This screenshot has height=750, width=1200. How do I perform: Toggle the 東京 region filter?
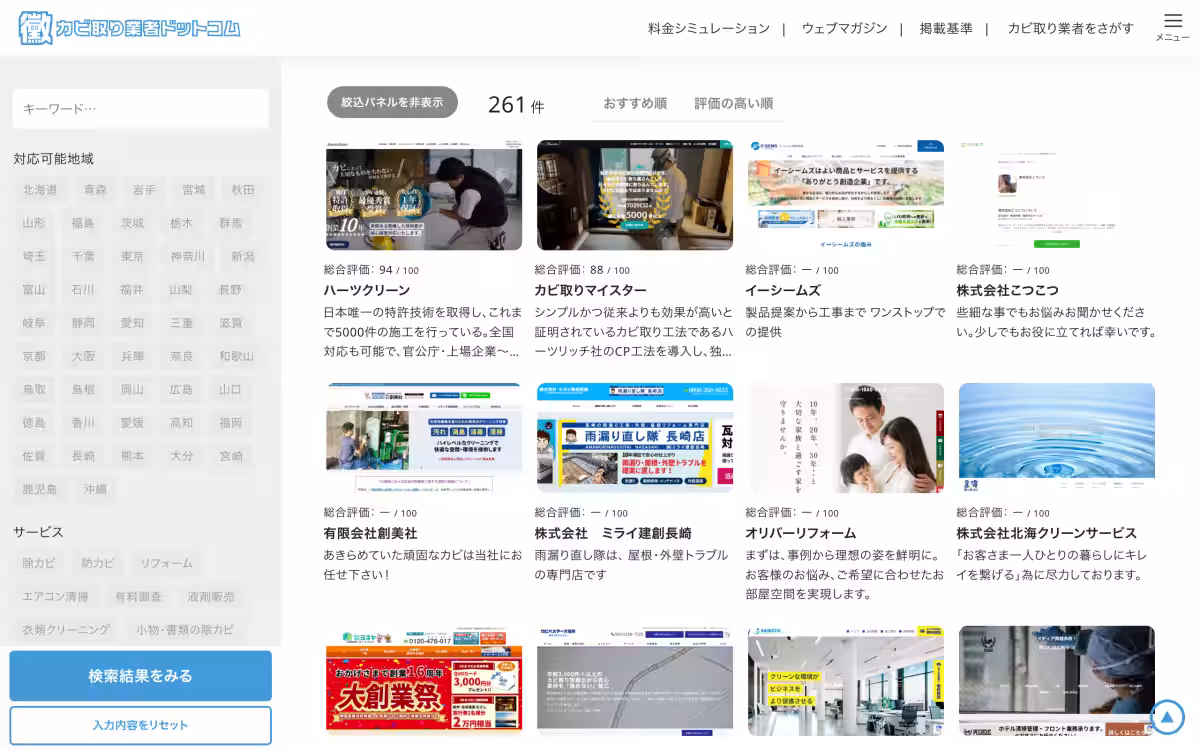[132, 256]
